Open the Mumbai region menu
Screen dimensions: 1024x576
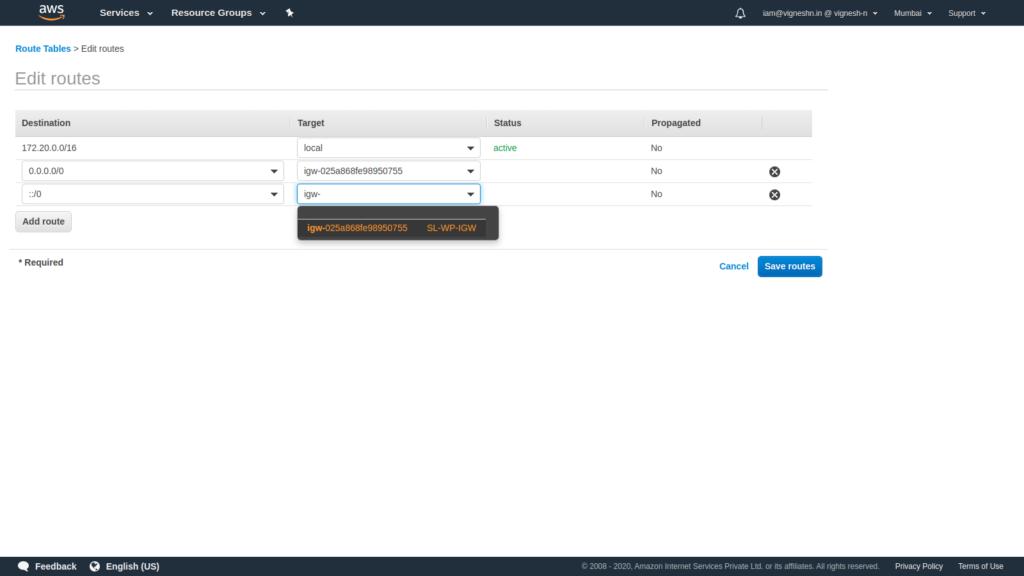(912, 13)
